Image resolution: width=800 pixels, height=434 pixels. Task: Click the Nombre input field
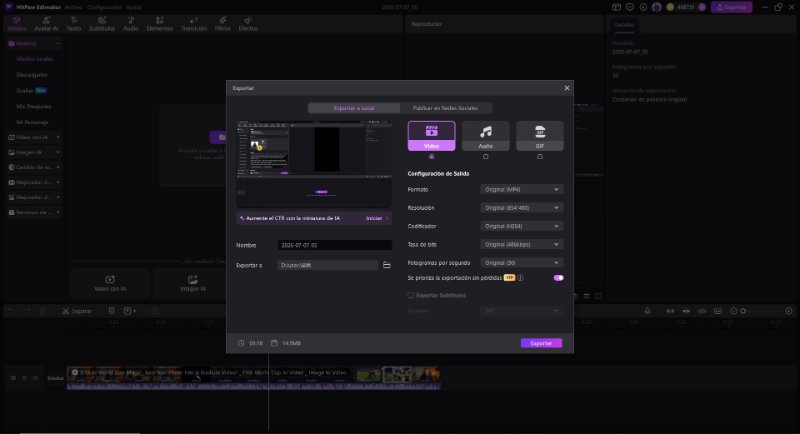(335, 245)
